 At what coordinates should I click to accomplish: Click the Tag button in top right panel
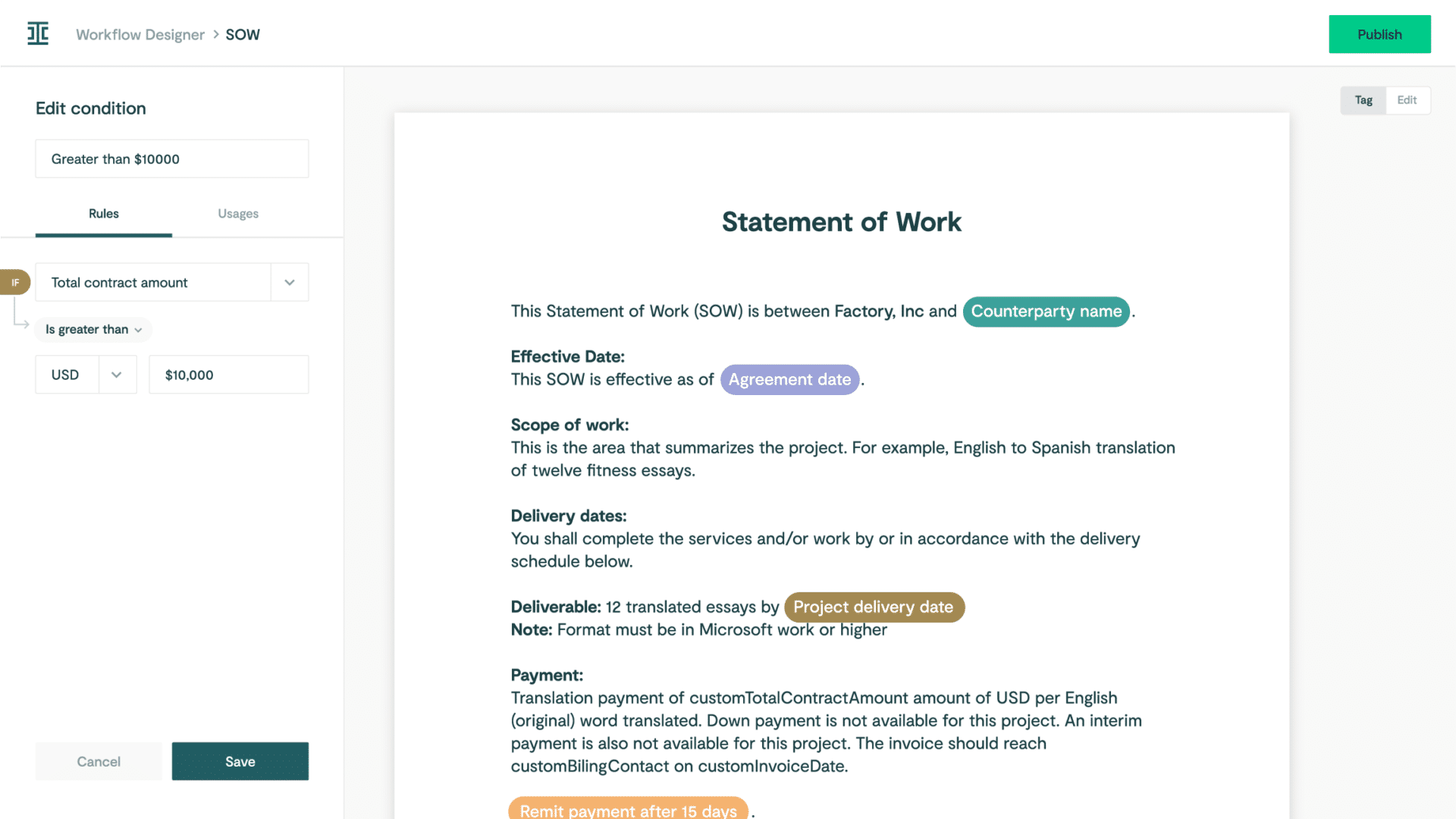1363,100
